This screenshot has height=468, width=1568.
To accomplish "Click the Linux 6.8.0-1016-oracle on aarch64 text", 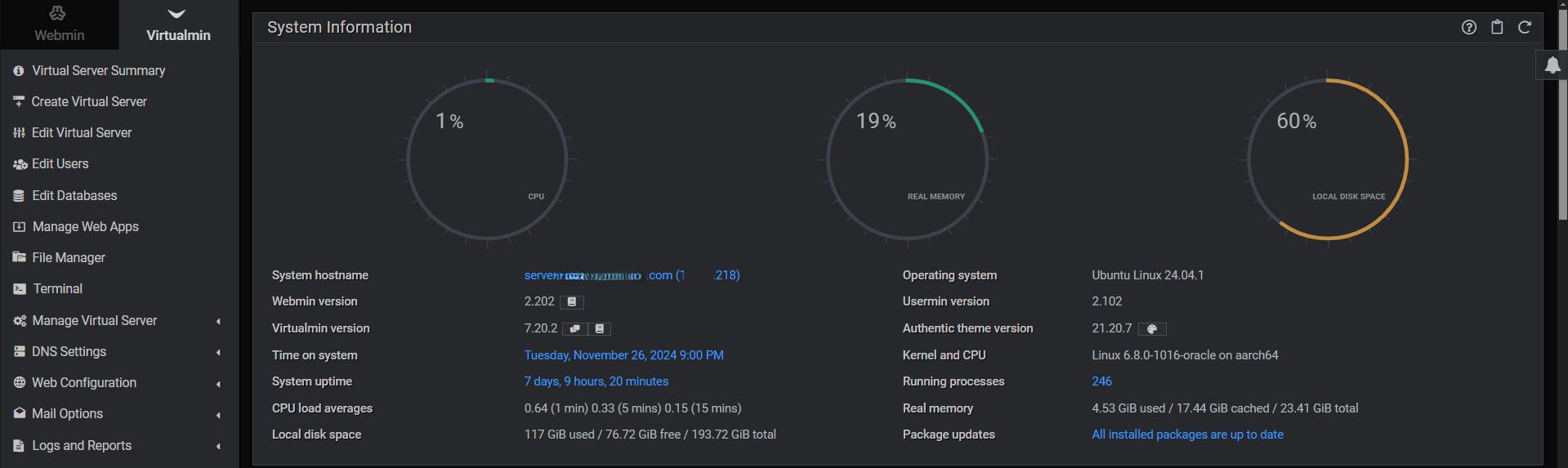I will [1185, 355].
